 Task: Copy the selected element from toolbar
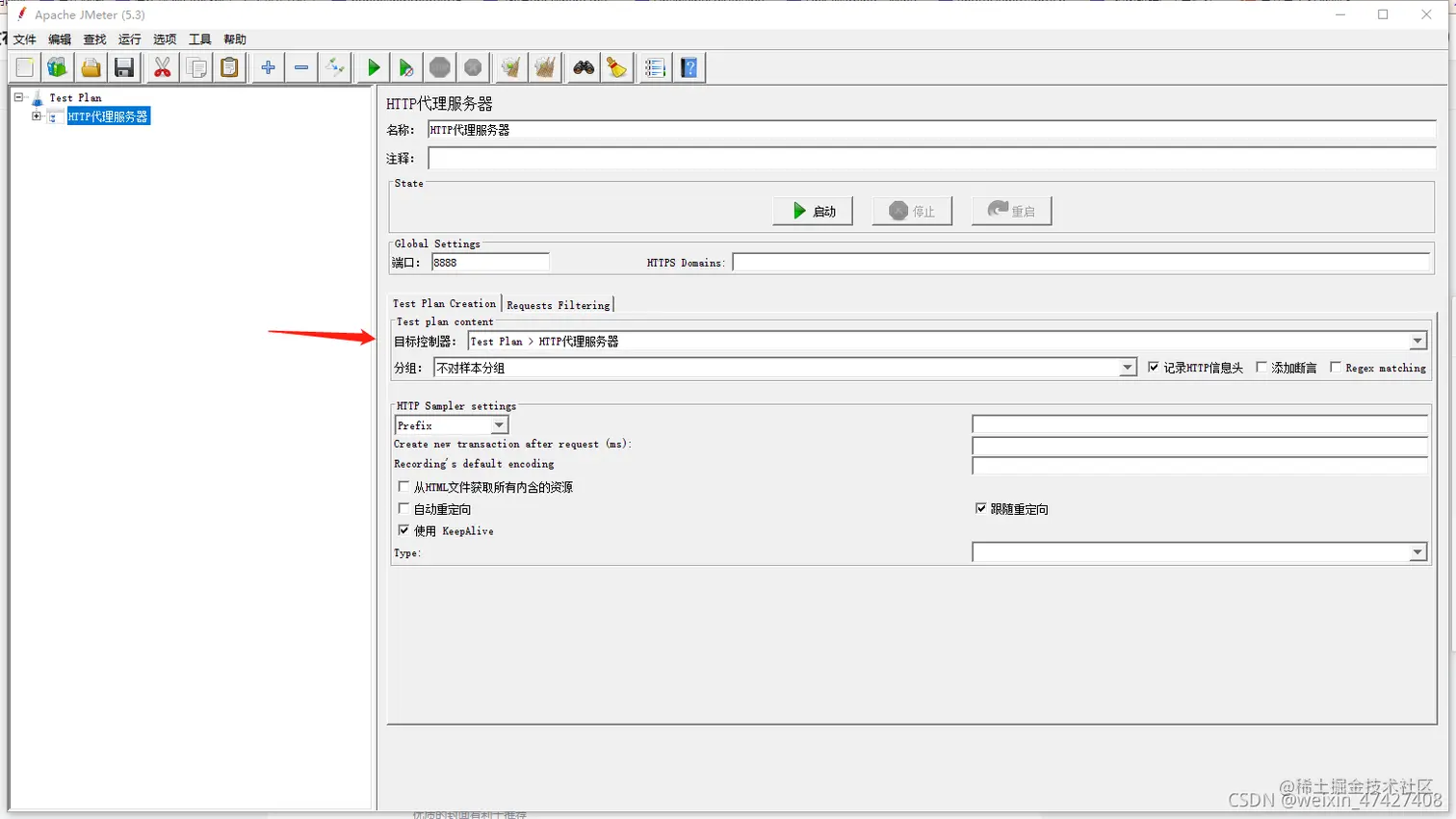pyautogui.click(x=196, y=67)
